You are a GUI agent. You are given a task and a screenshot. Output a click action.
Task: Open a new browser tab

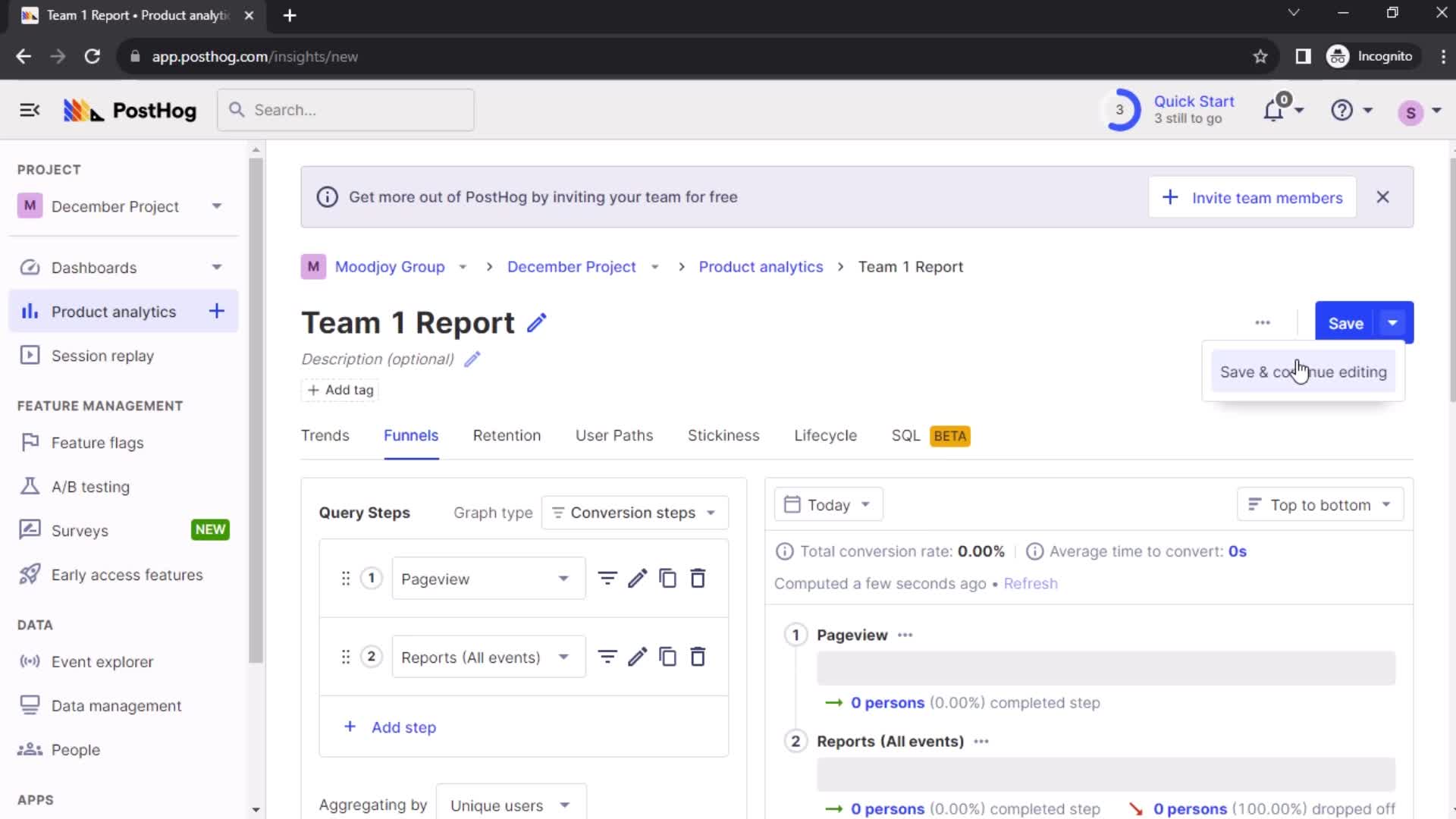[290, 15]
